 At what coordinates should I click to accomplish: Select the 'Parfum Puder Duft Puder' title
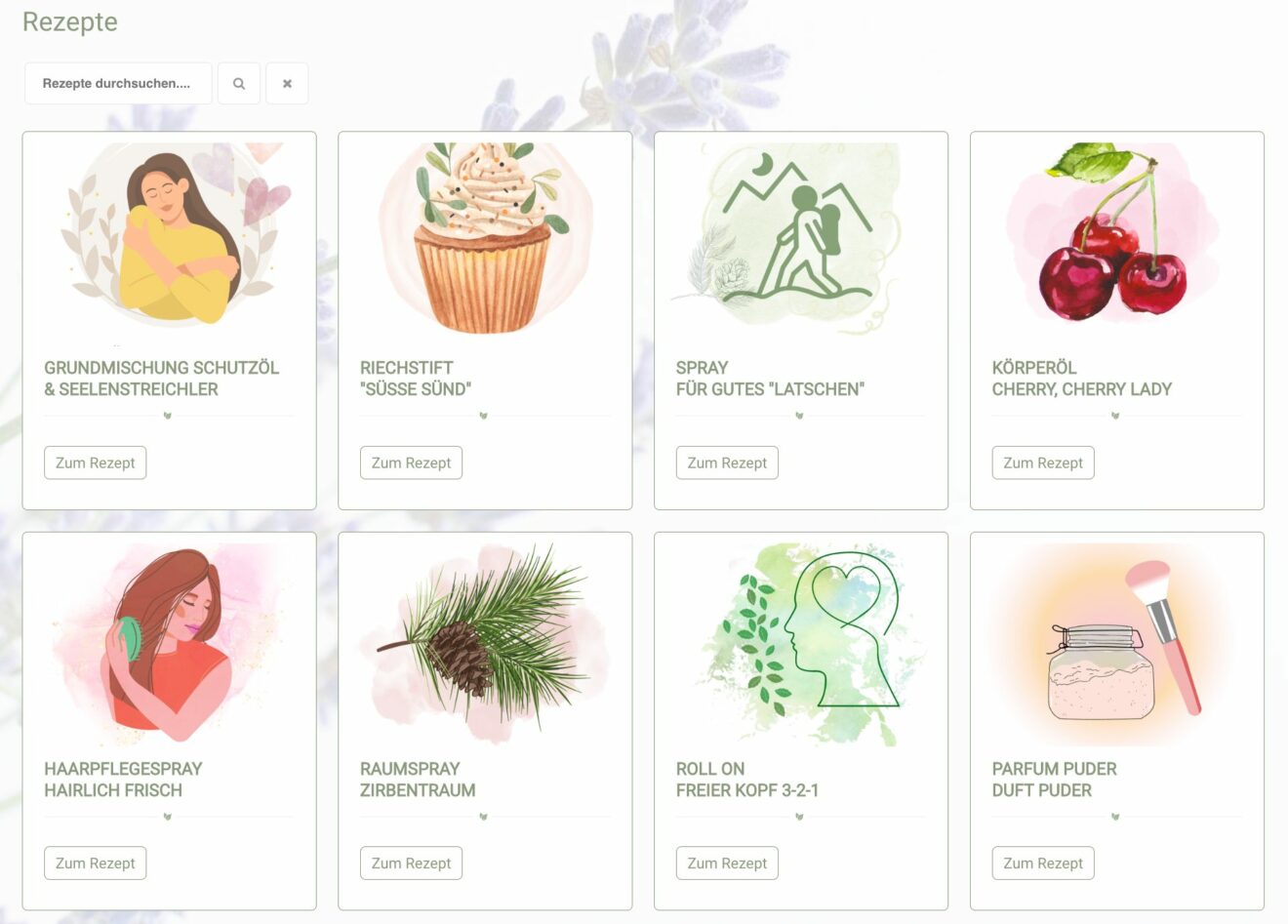coord(1055,780)
